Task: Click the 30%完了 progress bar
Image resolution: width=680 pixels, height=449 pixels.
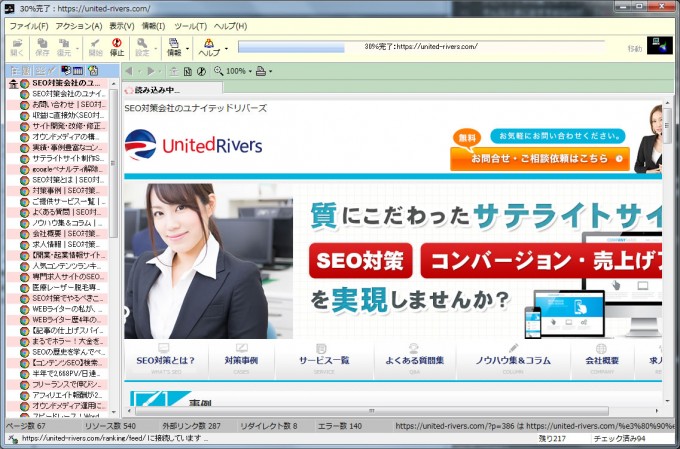Action: 421,46
